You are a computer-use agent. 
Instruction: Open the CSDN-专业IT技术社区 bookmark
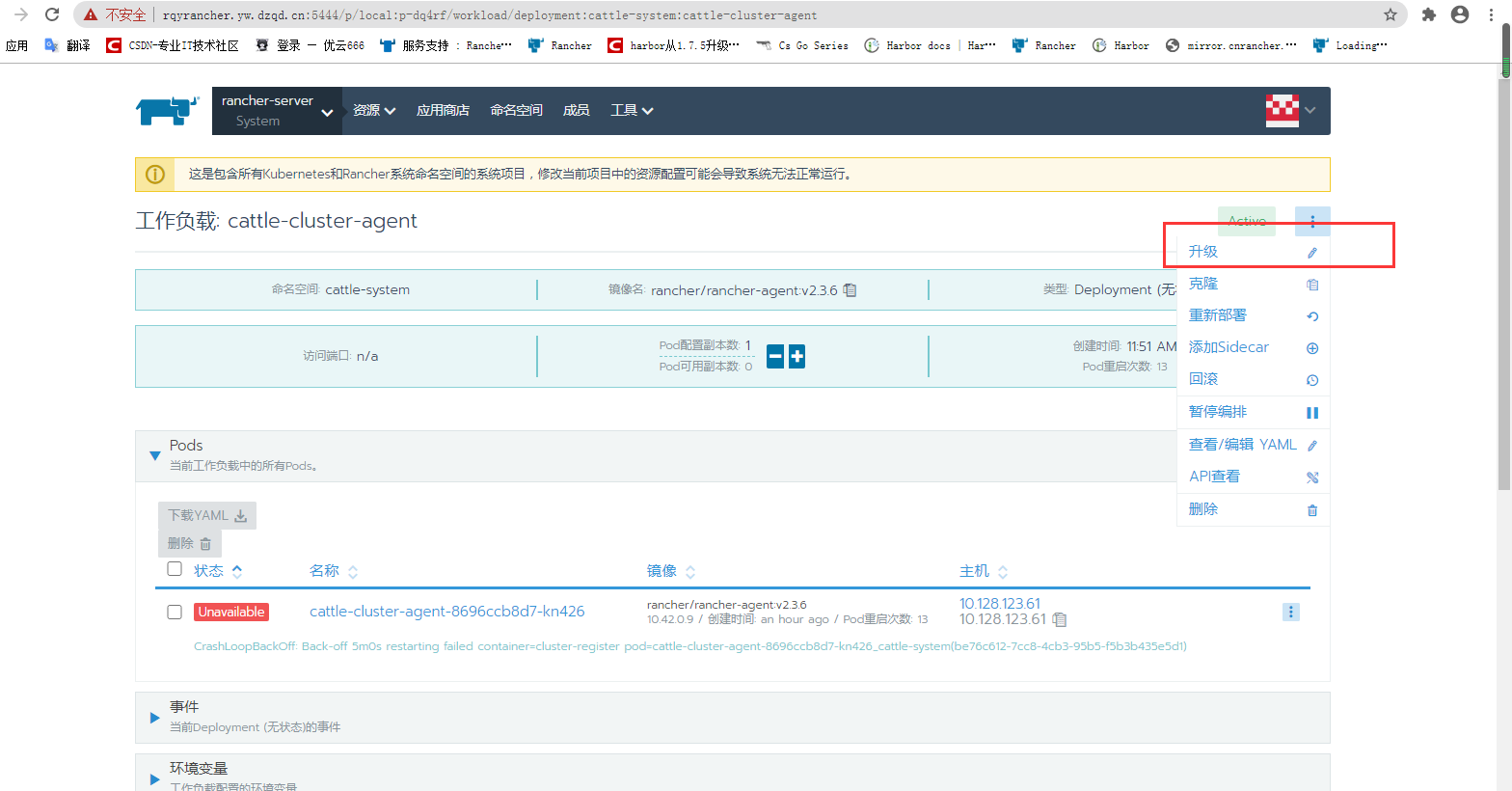pos(173,45)
